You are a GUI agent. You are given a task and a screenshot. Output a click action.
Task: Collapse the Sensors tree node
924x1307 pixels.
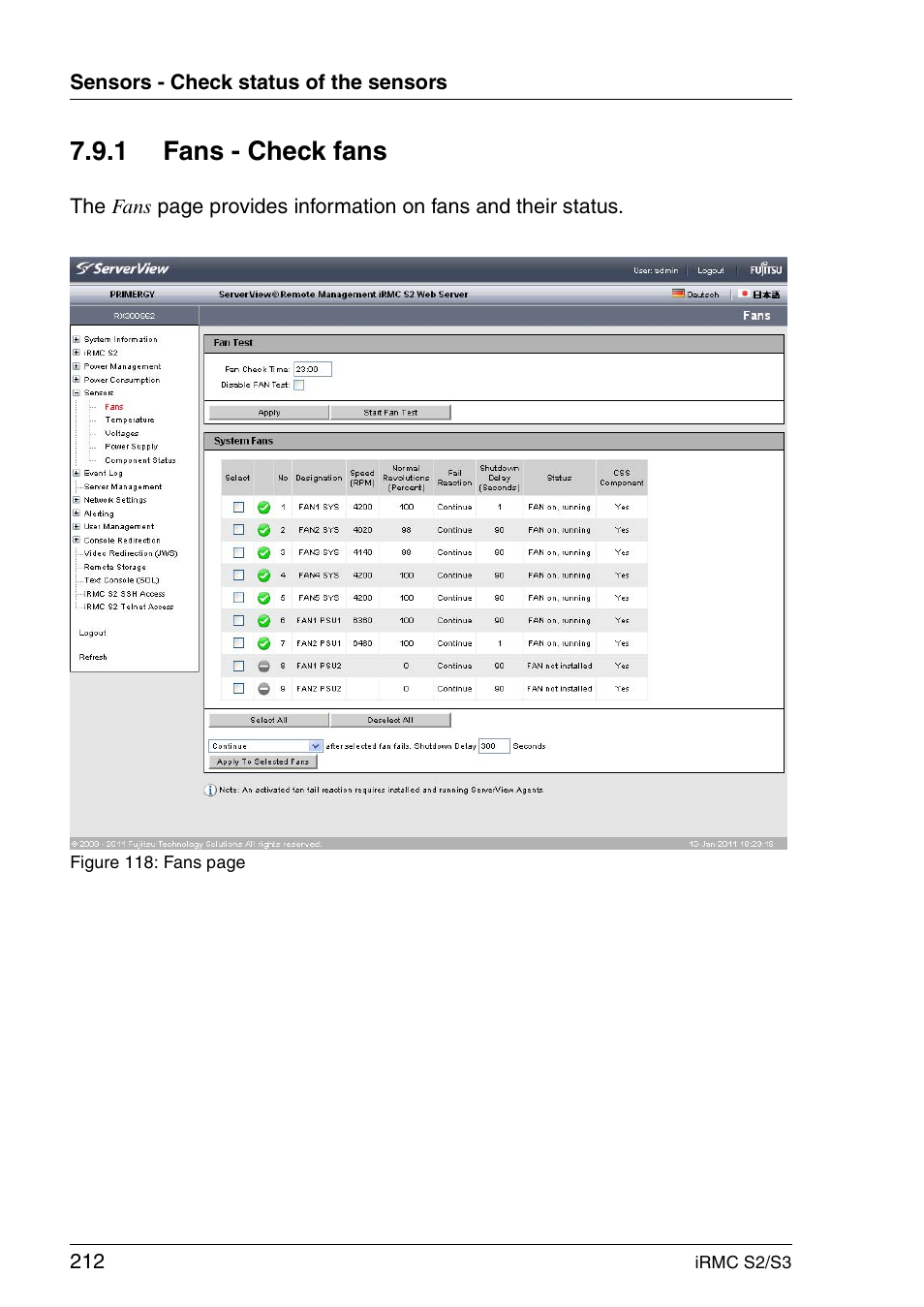pyautogui.click(x=77, y=393)
